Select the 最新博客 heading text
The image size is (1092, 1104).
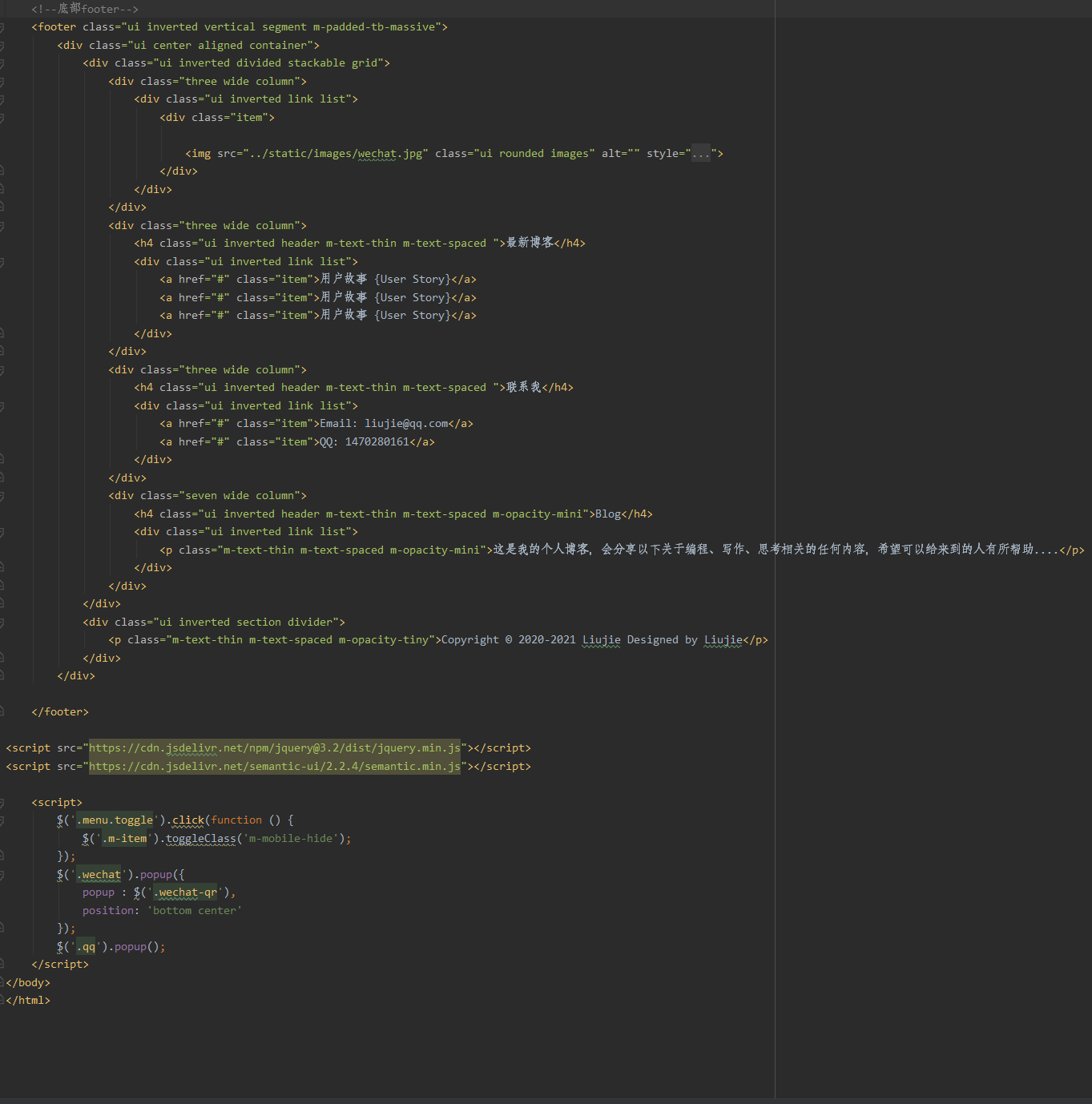[530, 243]
